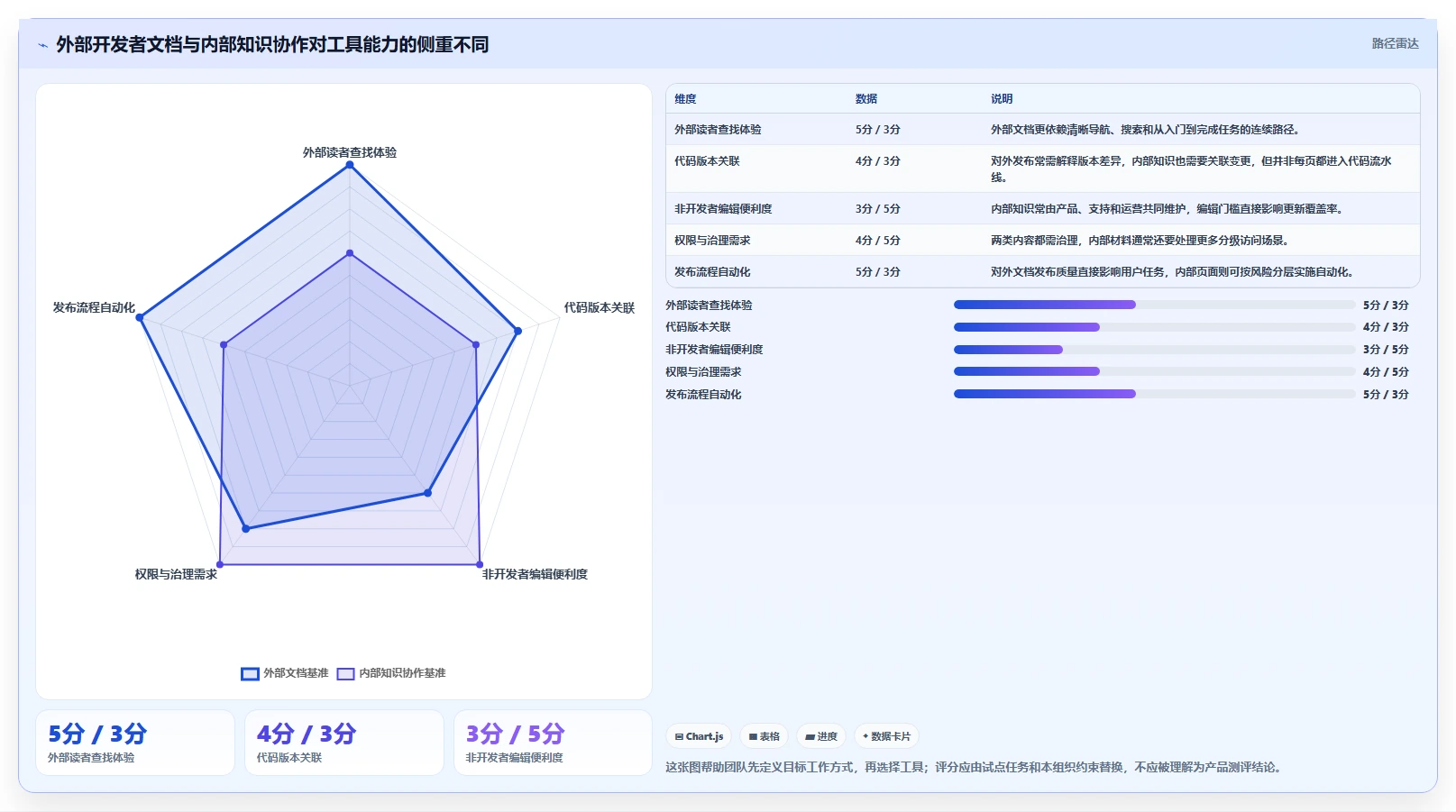Click the 说明 column header
1456x812 pixels.
coord(1002,99)
